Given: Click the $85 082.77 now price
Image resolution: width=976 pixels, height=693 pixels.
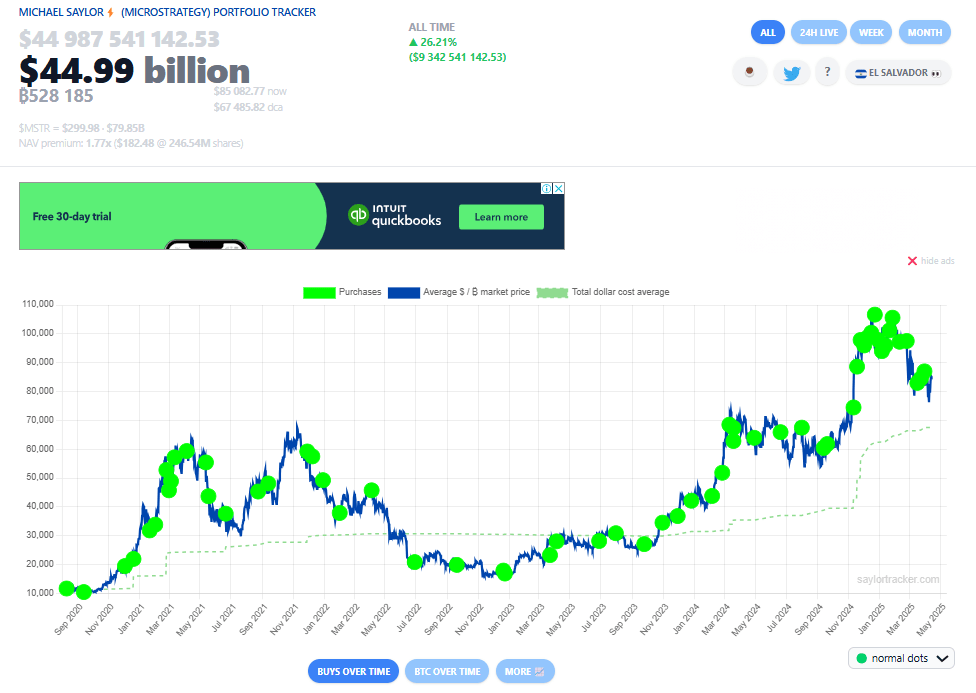Looking at the screenshot, I should click(250, 91).
